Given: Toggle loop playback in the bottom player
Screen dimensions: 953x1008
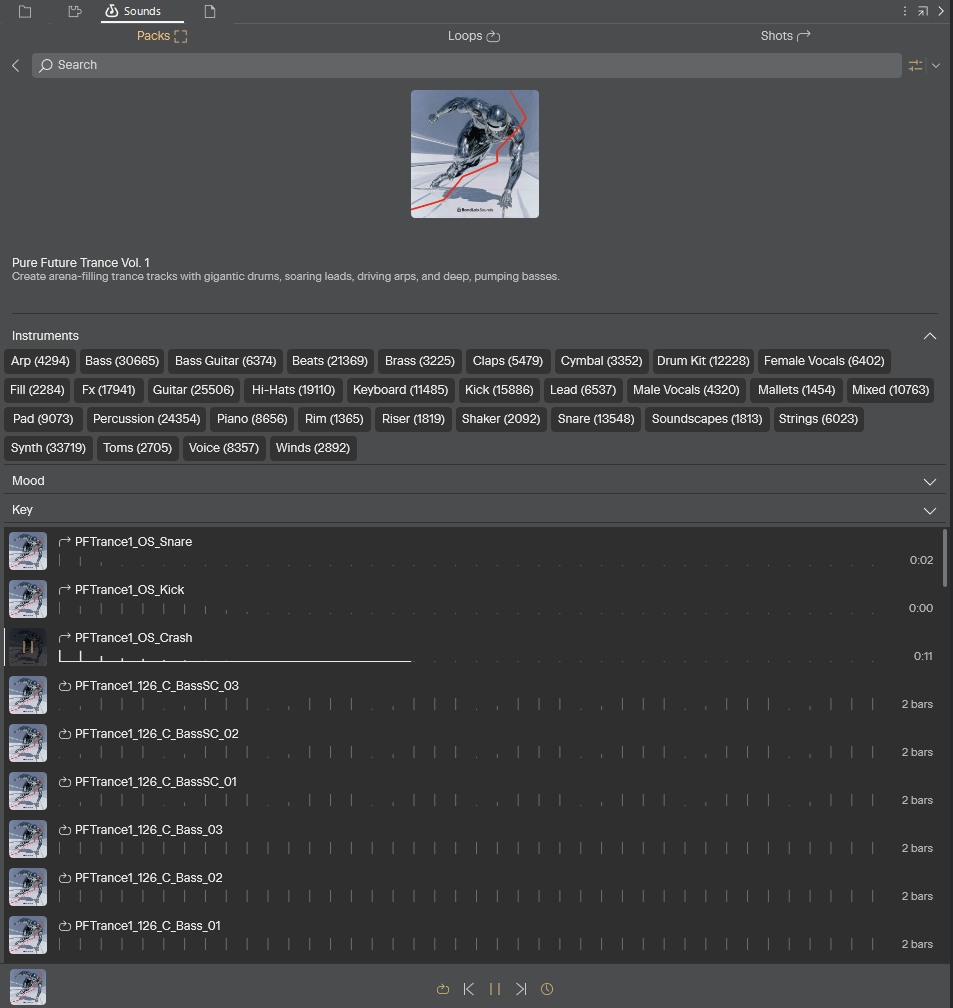Looking at the screenshot, I should point(443,989).
